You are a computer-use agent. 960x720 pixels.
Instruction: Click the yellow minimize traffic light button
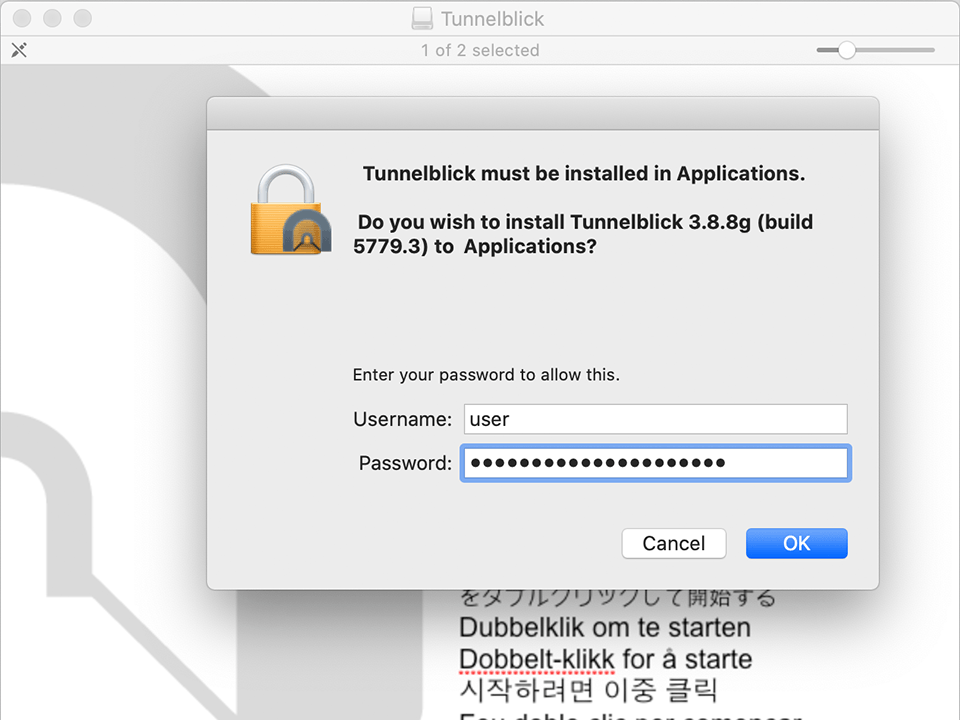click(51, 18)
